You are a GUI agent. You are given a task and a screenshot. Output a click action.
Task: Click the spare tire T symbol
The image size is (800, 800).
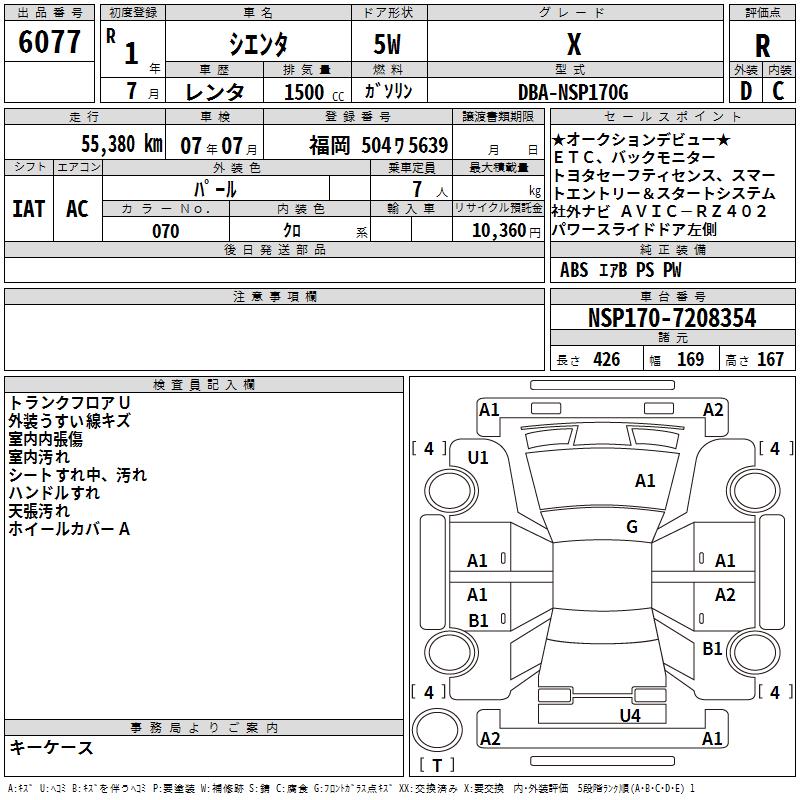[437, 766]
